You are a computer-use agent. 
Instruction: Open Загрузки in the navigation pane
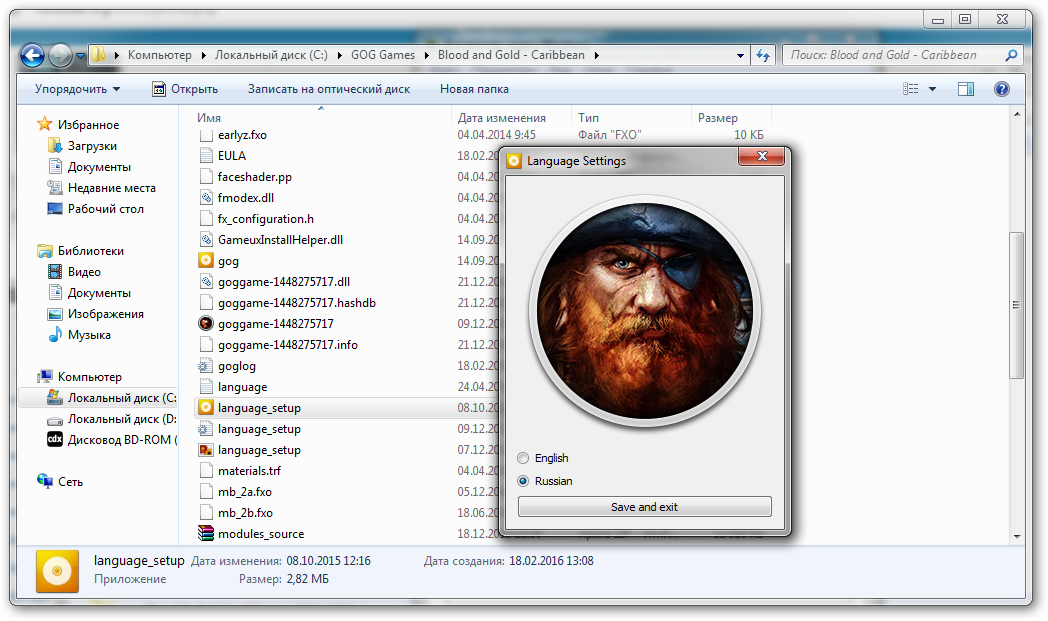click(92, 146)
